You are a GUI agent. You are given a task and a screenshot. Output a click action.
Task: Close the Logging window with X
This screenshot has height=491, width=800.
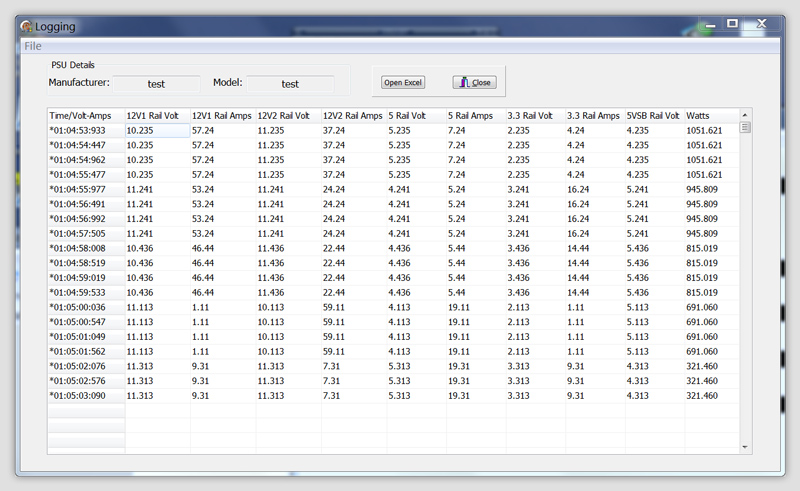point(761,23)
